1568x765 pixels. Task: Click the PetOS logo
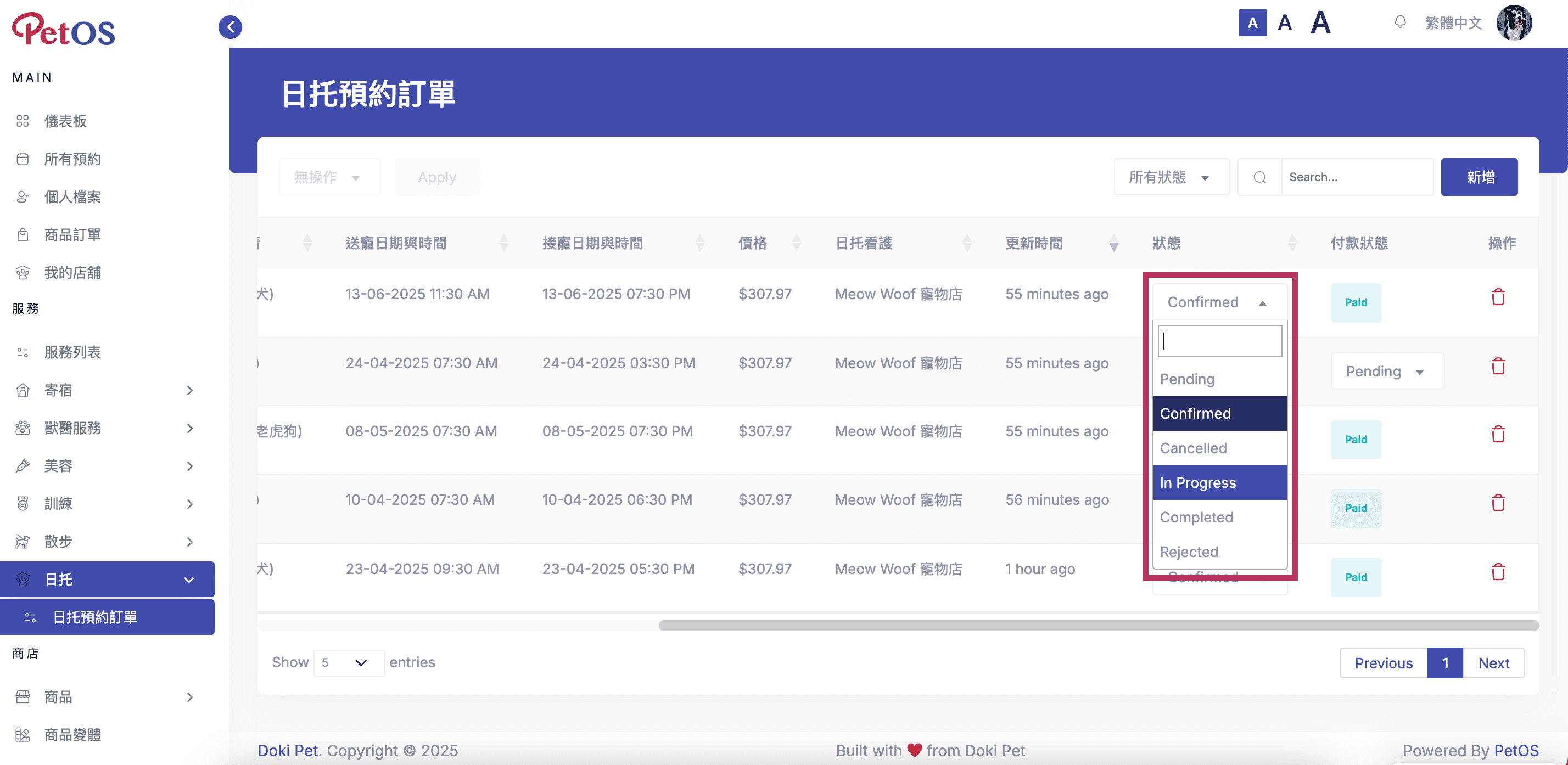[x=63, y=29]
